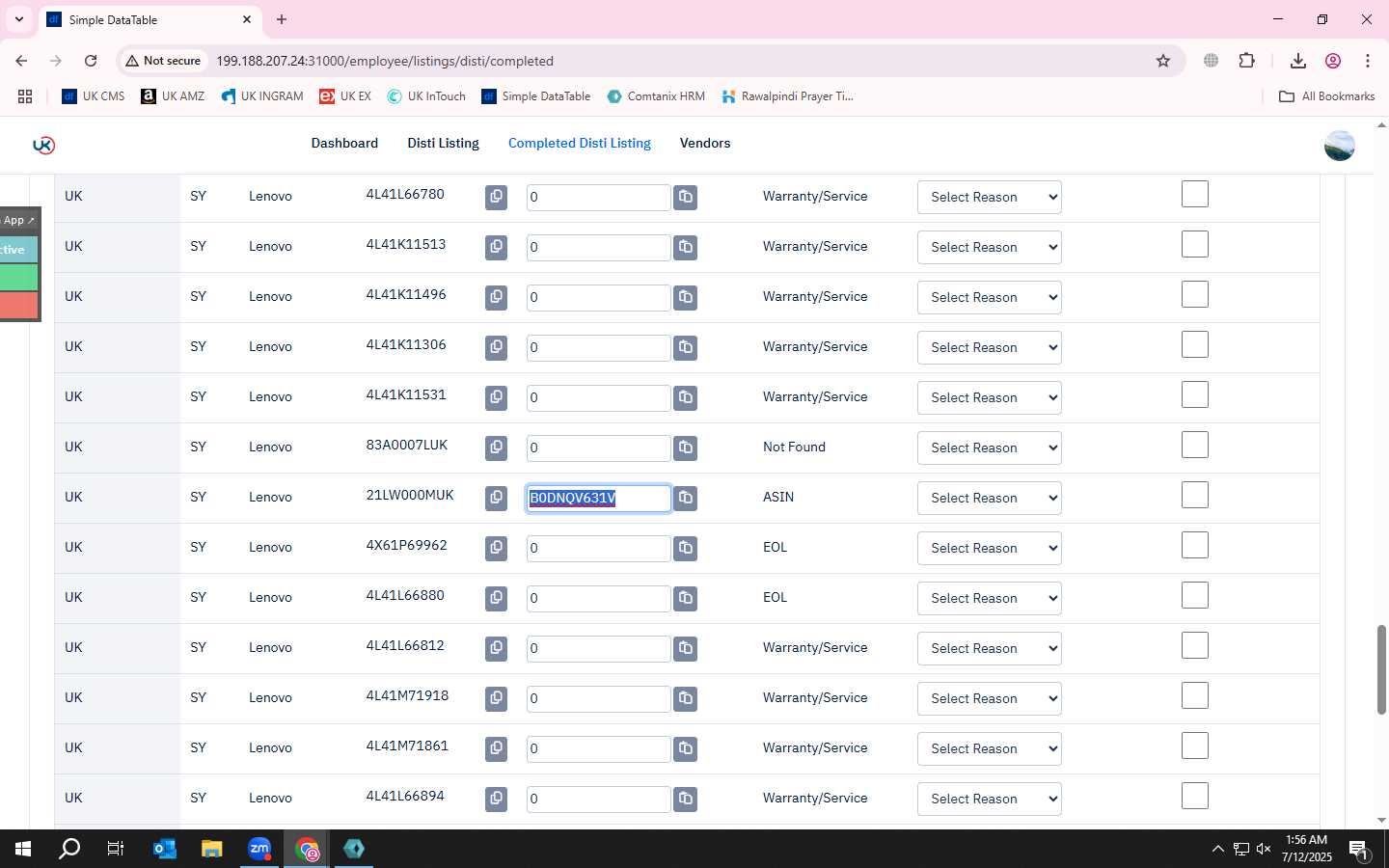
Task: Open Windows Start menu
Action: [23, 849]
